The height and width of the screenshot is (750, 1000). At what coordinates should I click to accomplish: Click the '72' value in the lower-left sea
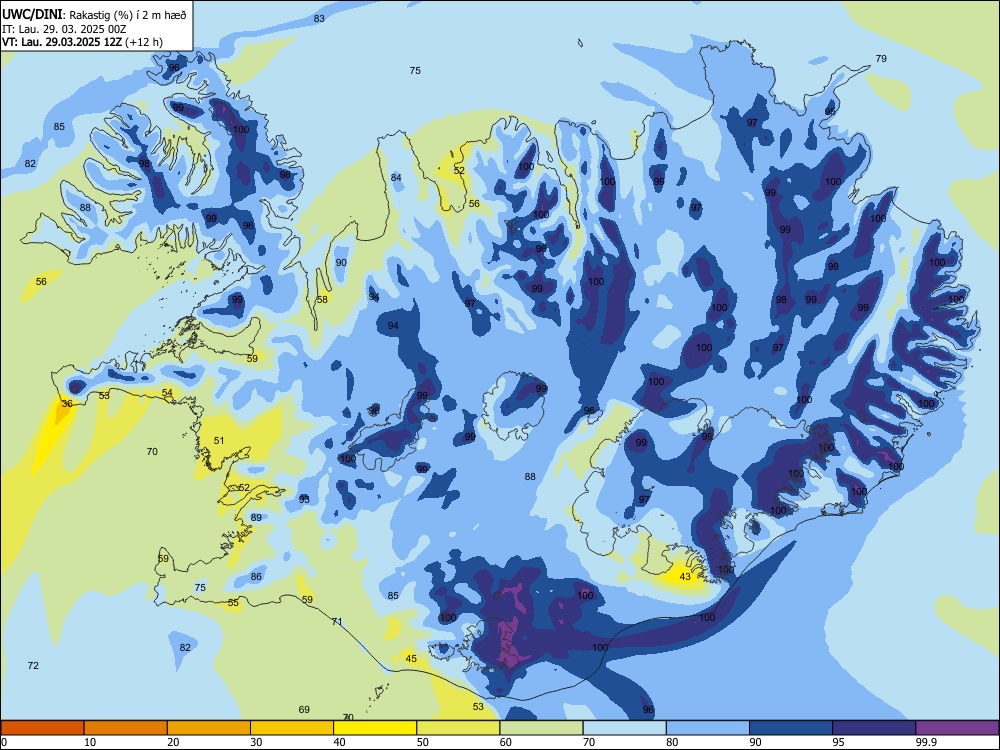(x=33, y=665)
